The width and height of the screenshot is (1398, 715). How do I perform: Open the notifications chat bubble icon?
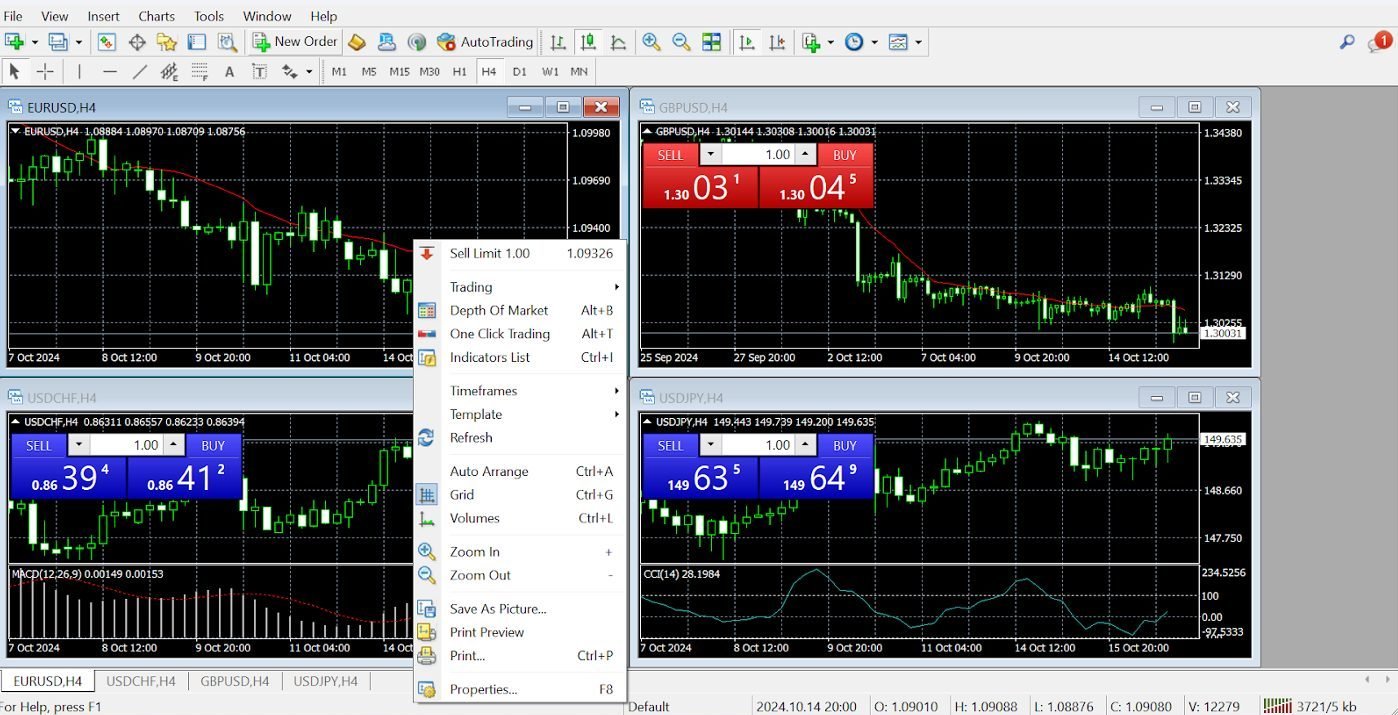tap(1379, 42)
